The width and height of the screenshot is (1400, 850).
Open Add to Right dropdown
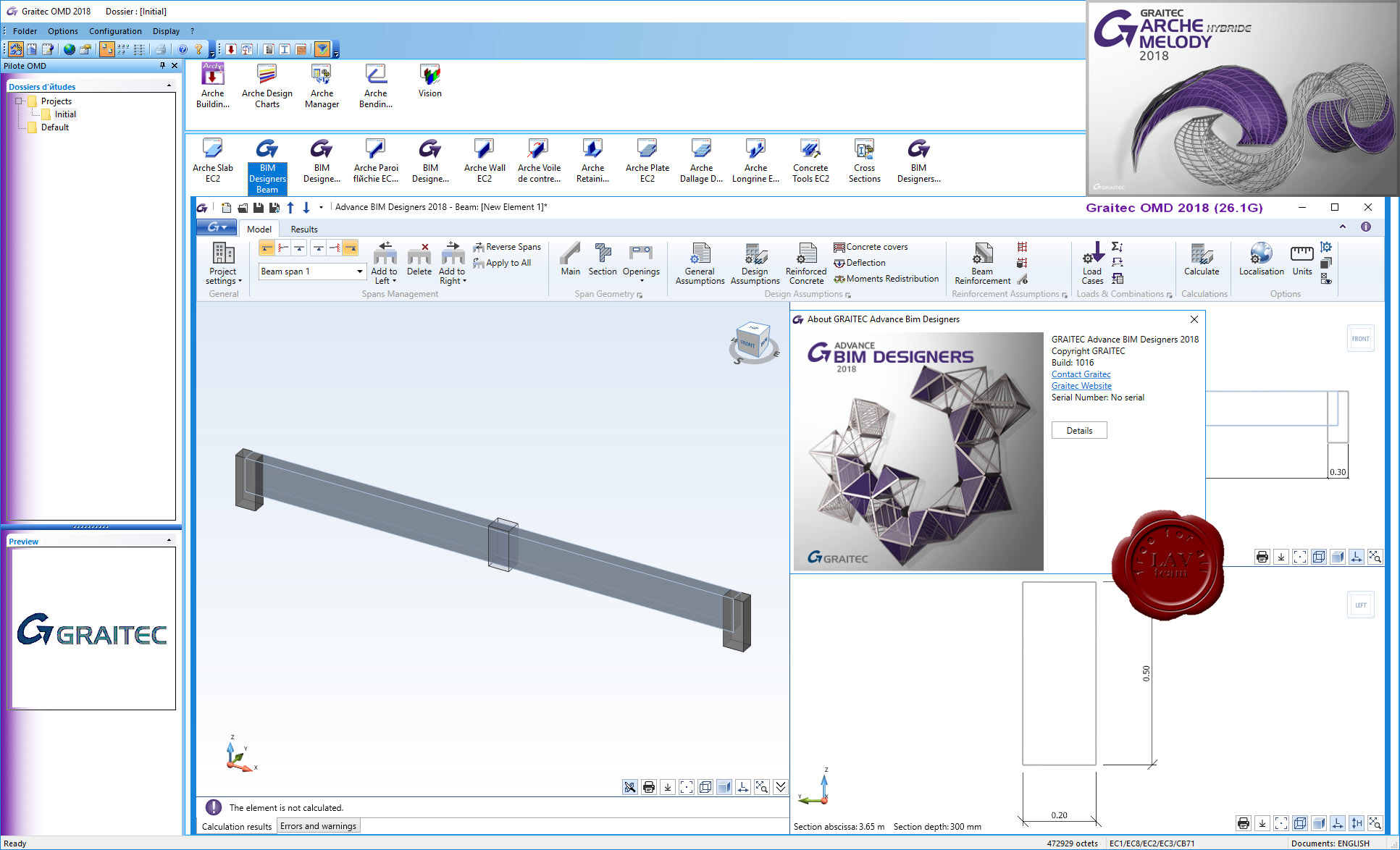click(x=452, y=276)
